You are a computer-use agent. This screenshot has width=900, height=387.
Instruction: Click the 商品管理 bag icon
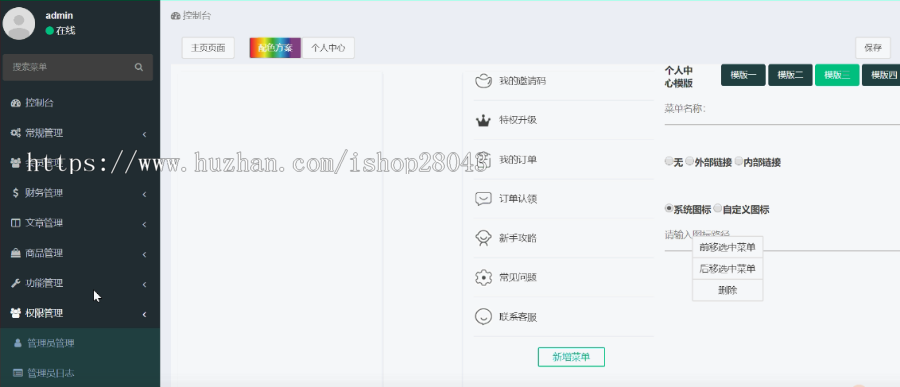(x=15, y=253)
